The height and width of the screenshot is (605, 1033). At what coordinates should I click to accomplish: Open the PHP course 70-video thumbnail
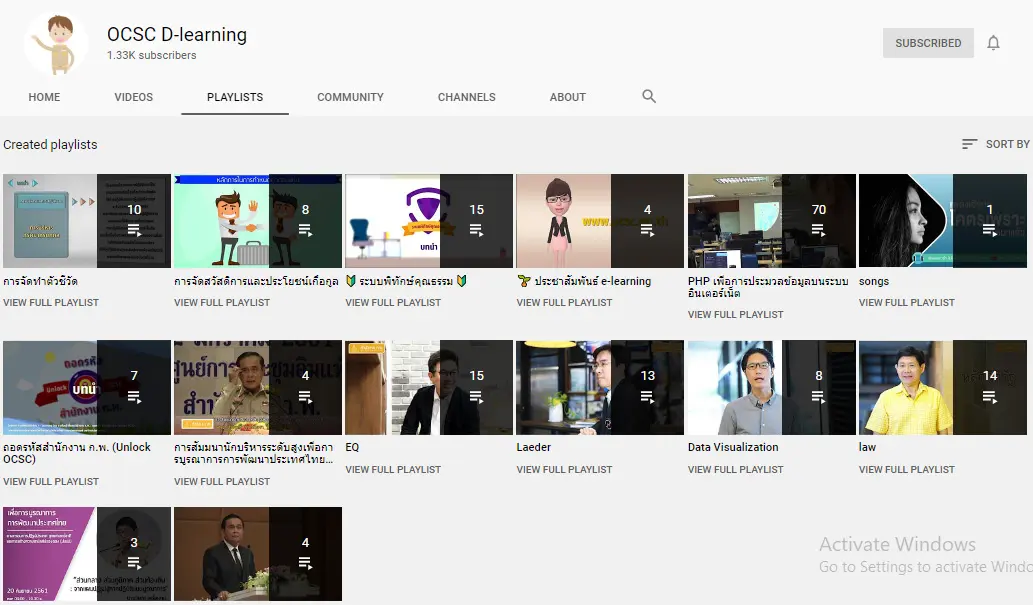771,221
